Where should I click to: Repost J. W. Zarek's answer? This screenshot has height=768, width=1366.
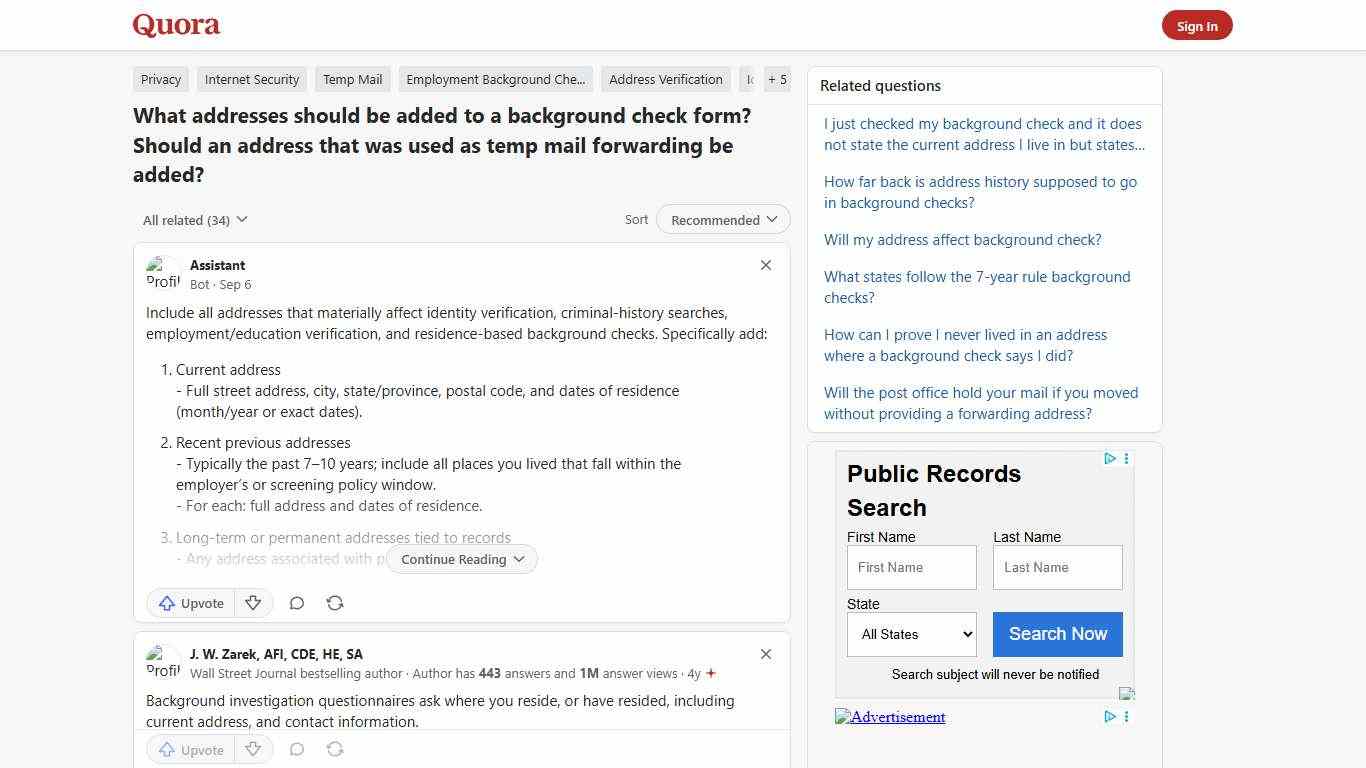335,749
